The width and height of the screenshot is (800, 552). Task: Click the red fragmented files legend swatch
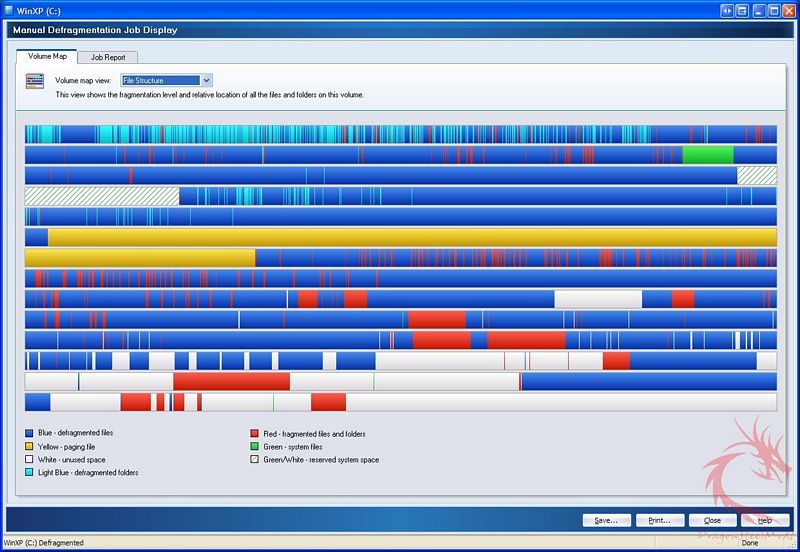pos(255,434)
